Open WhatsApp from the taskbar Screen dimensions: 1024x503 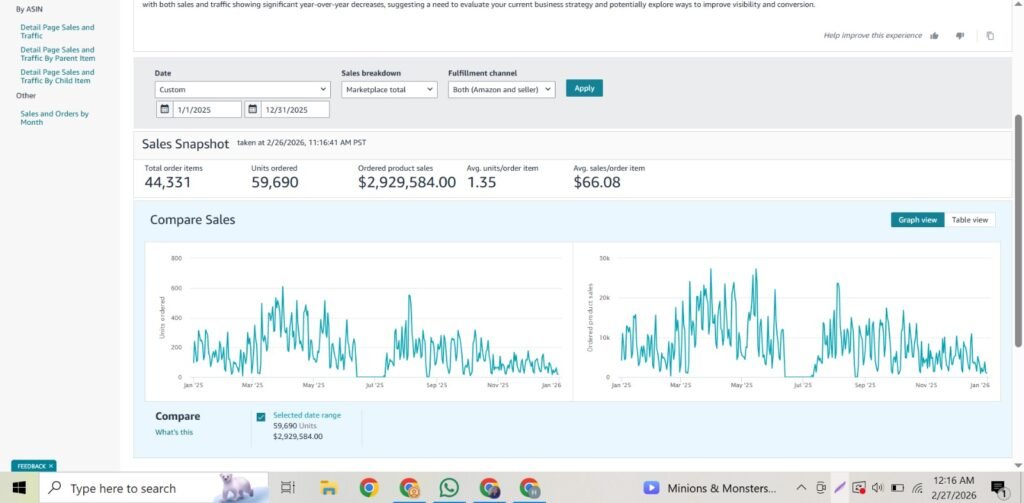point(449,487)
